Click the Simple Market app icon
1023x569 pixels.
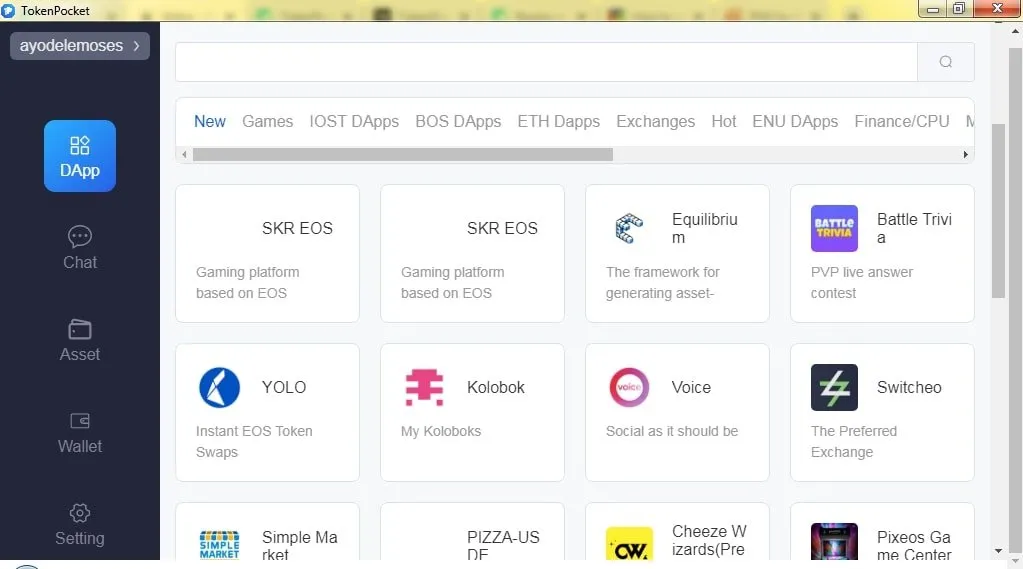click(219, 544)
